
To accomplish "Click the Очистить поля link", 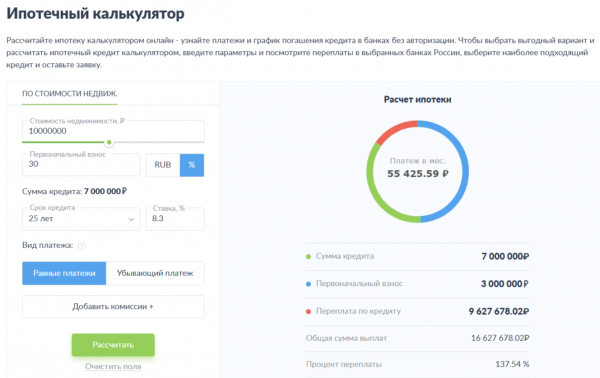I will [x=113, y=367].
